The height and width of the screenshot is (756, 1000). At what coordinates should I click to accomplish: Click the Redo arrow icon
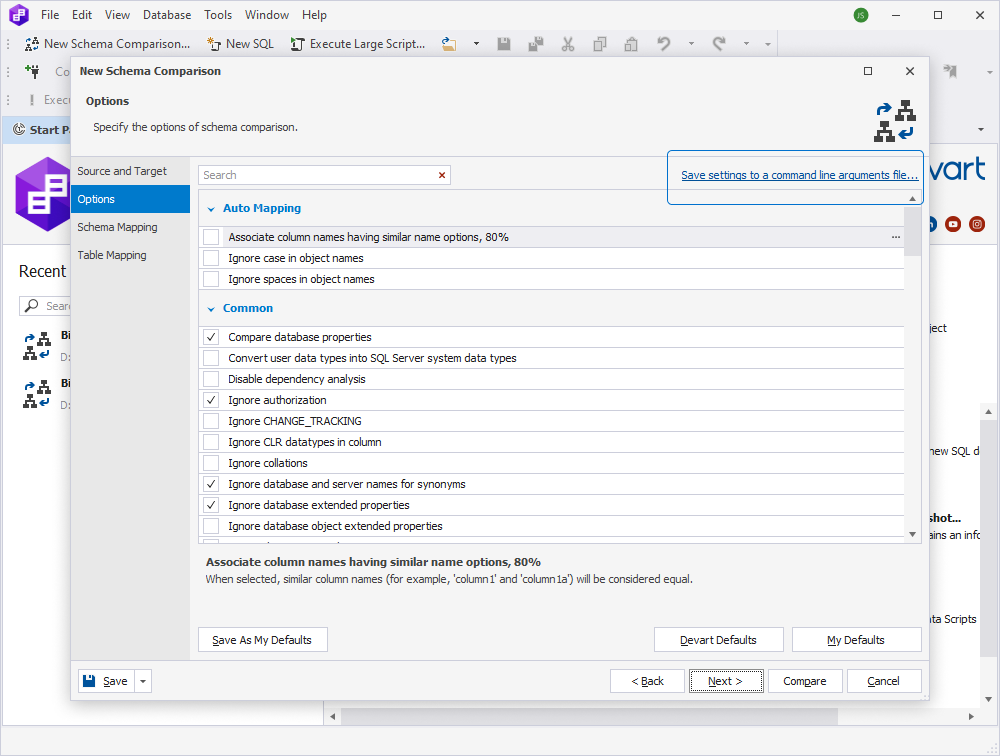pyautogui.click(x=719, y=44)
